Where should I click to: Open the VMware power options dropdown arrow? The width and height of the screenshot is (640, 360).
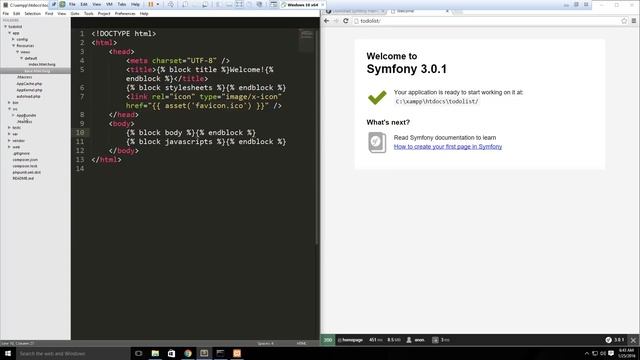(158, 4)
